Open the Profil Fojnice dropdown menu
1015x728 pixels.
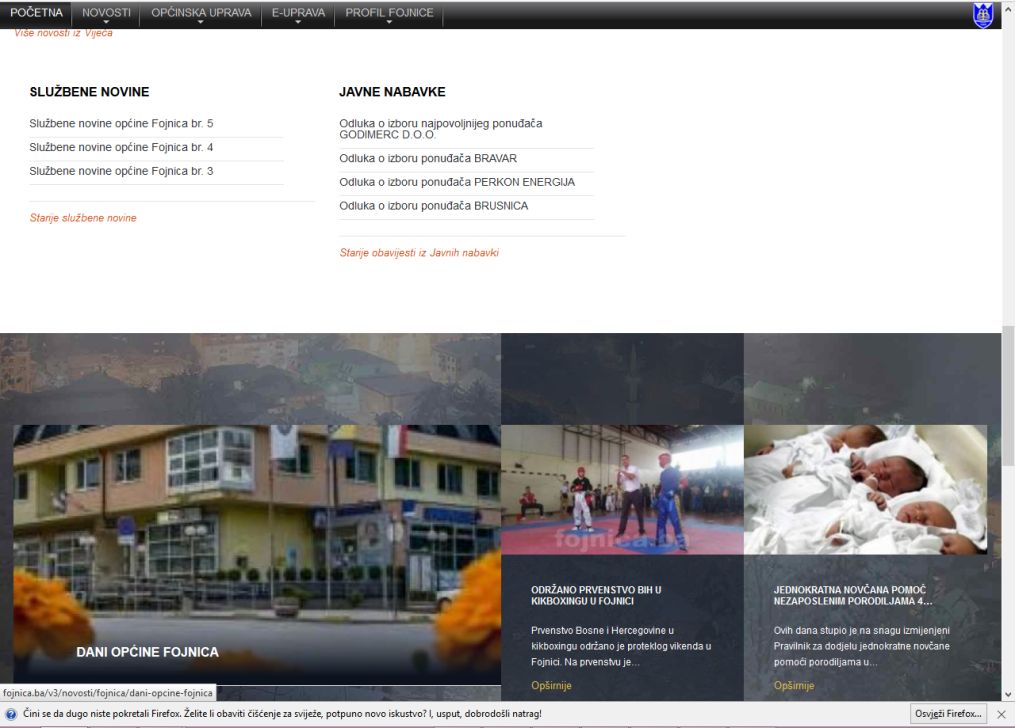pos(389,14)
